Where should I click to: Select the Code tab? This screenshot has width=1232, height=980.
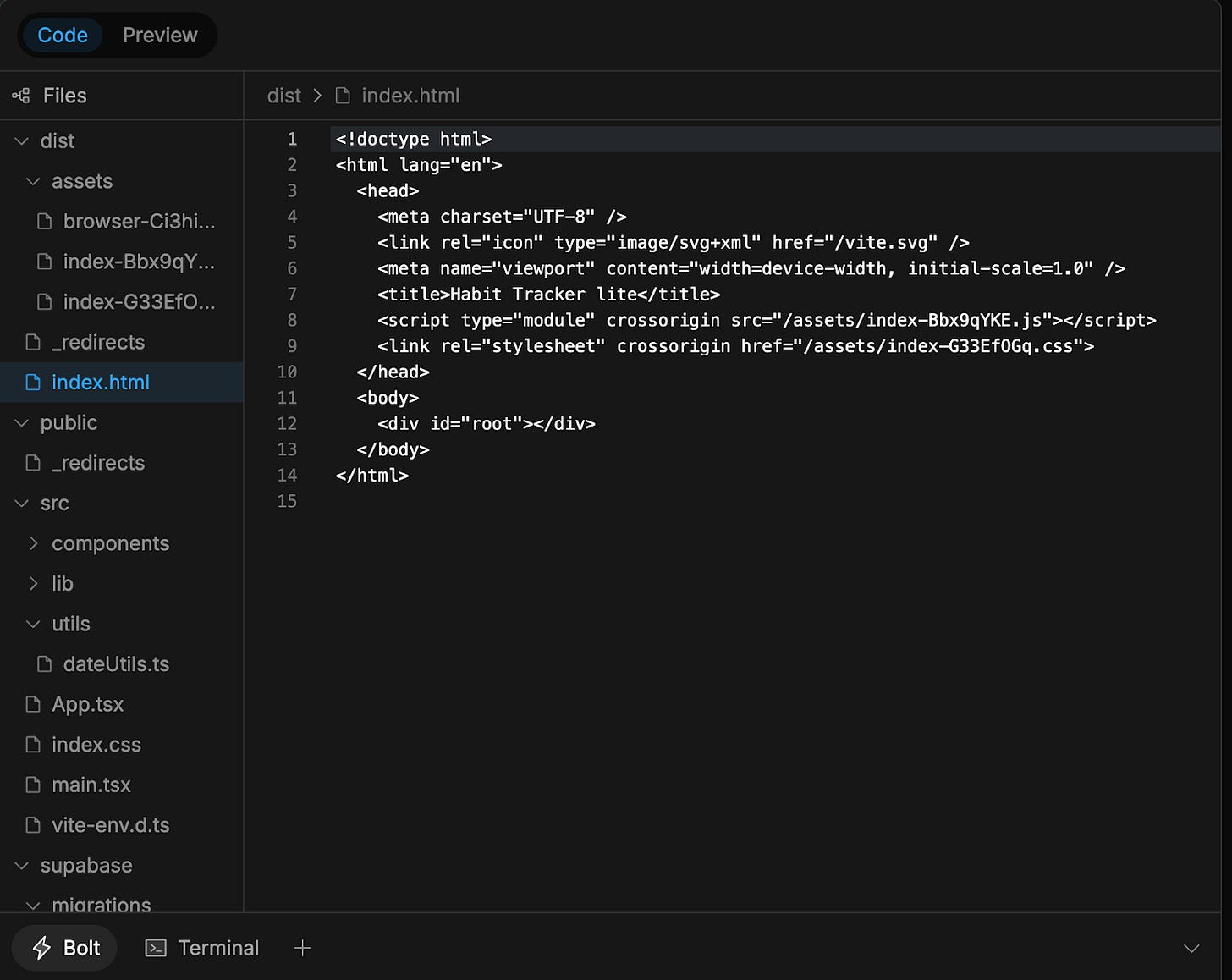(63, 35)
